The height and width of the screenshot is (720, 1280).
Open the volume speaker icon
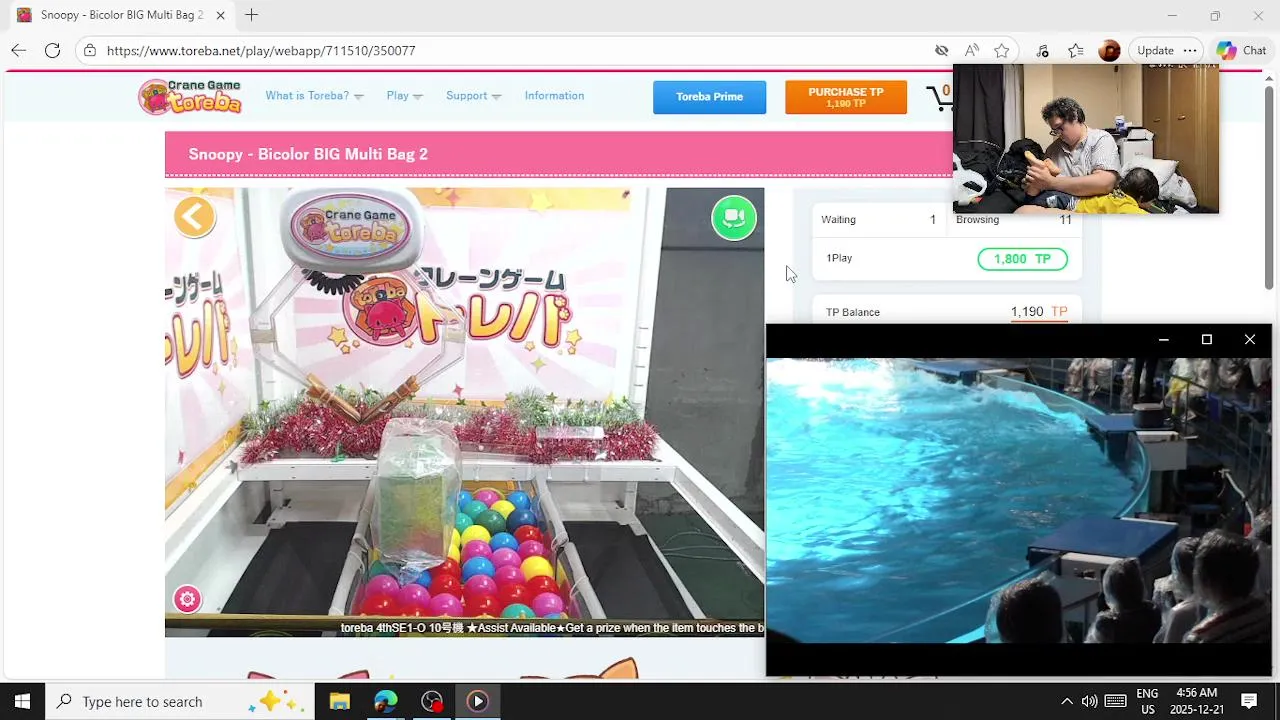pos(1090,701)
